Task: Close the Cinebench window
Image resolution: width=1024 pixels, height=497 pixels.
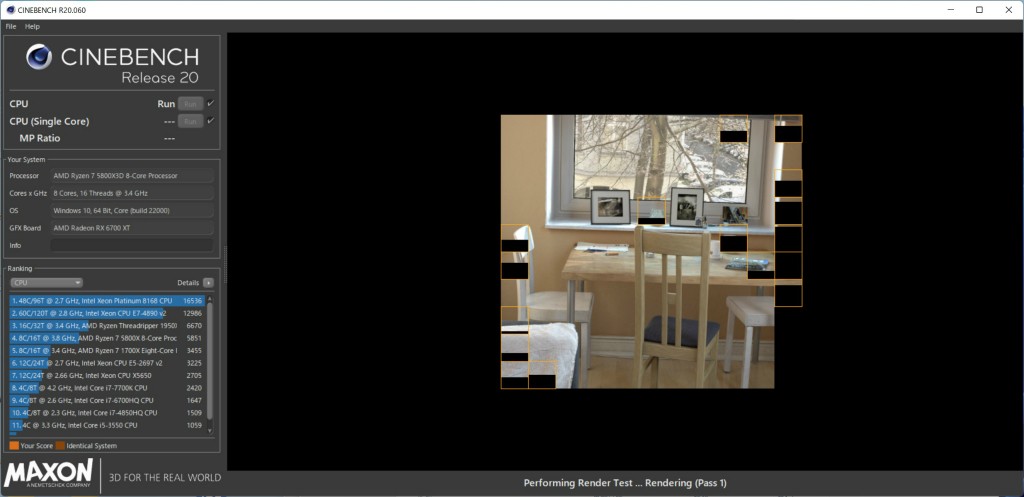Action: tap(1009, 10)
